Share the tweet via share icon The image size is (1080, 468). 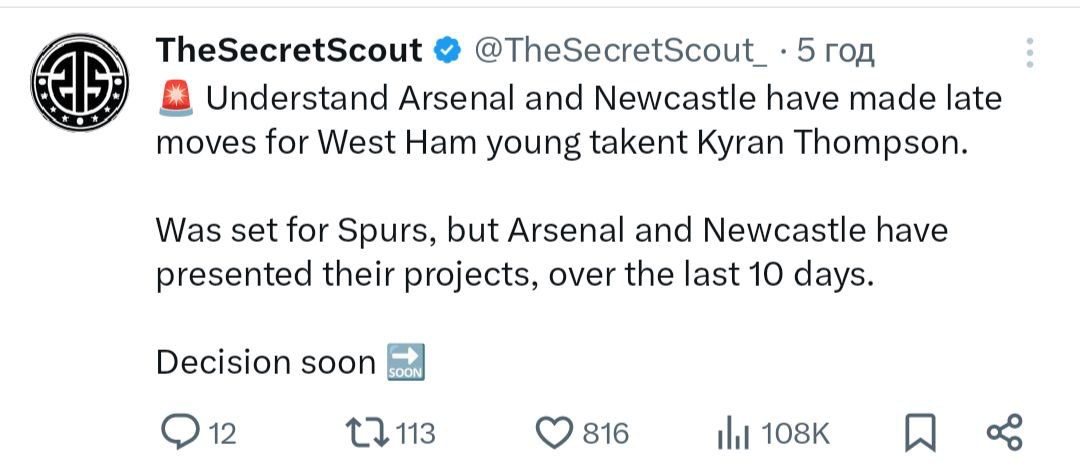[x=1004, y=432]
